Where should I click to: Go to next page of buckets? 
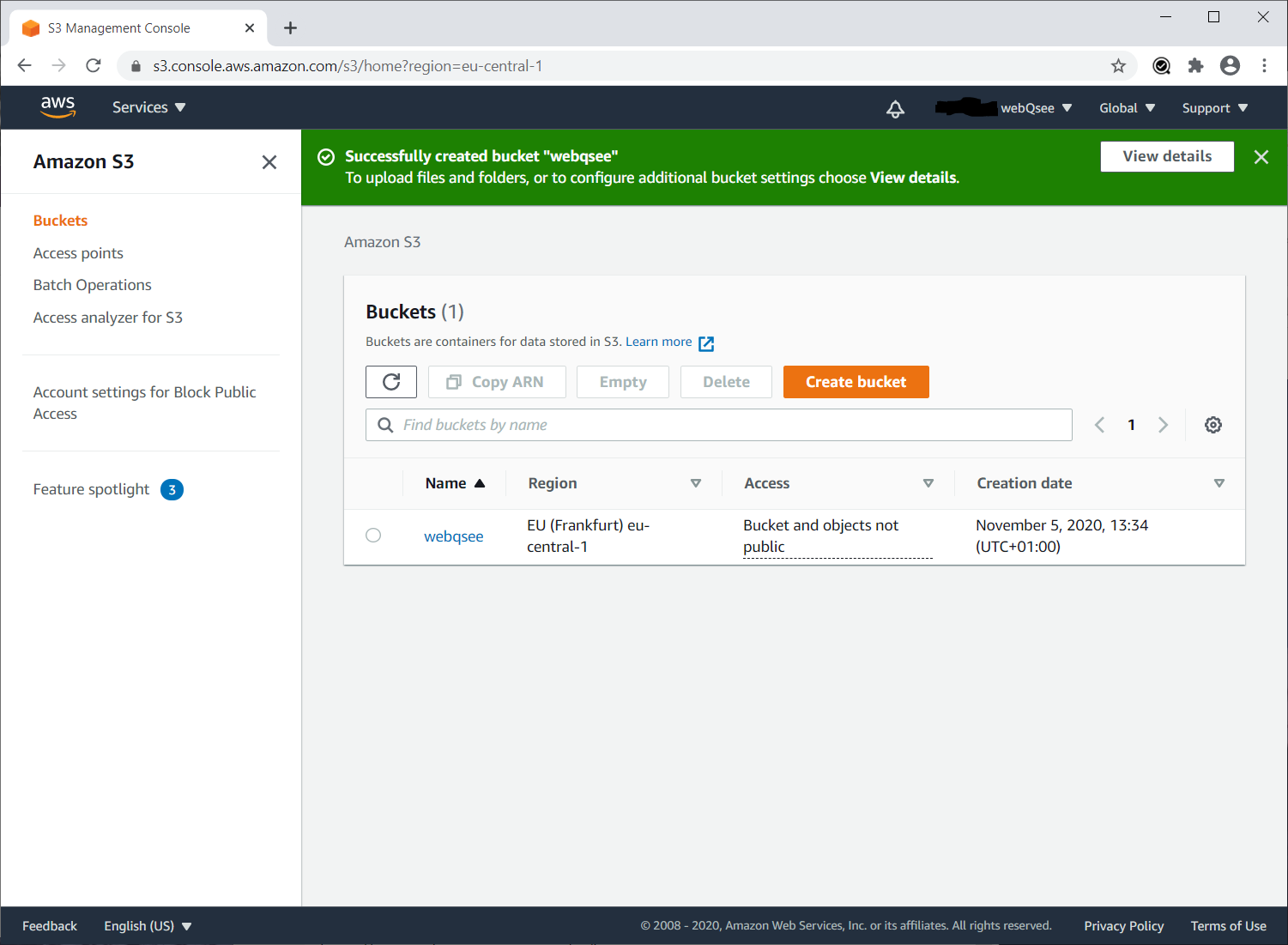click(1163, 425)
